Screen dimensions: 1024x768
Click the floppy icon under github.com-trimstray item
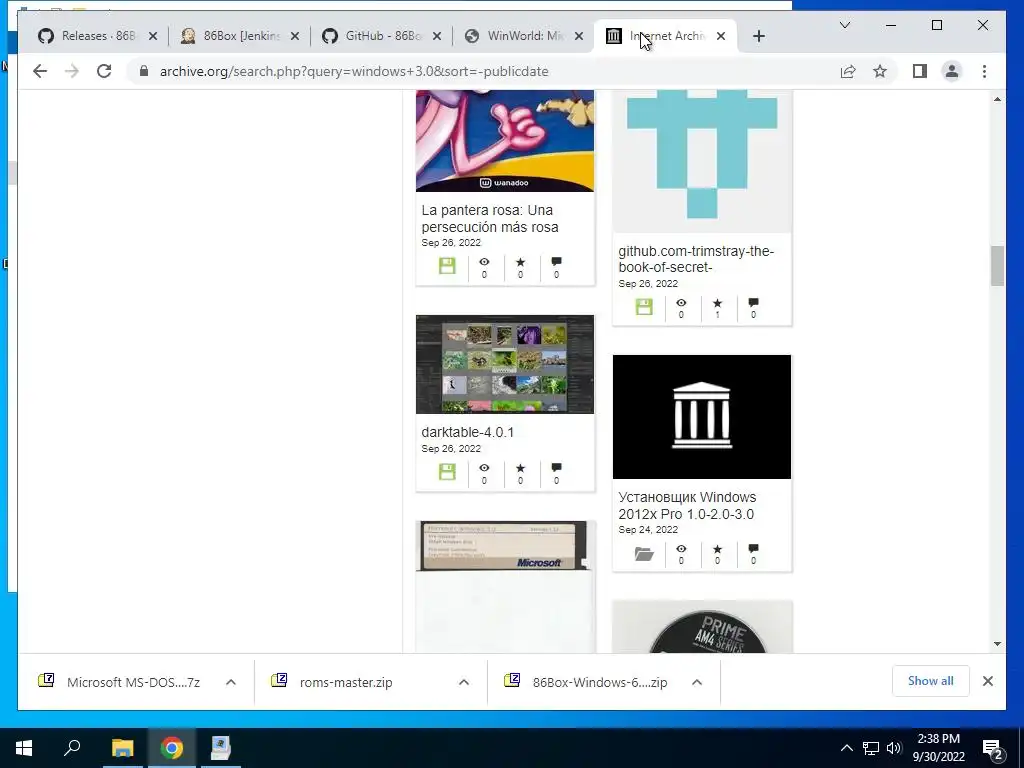[x=644, y=307]
